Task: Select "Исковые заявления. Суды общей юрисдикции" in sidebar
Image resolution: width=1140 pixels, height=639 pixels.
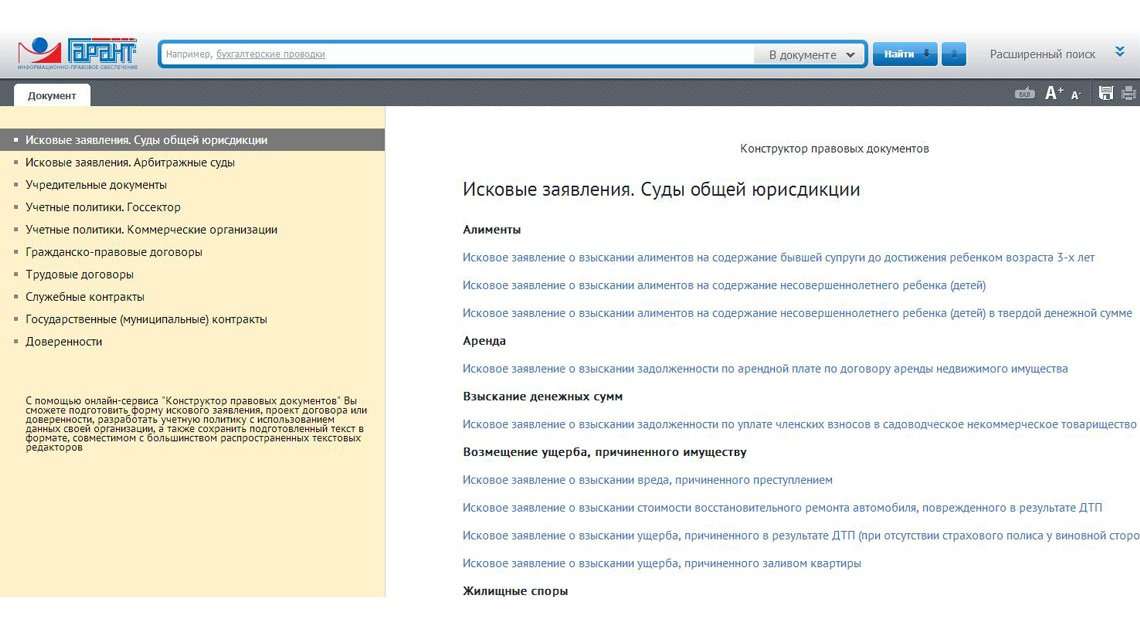Action: point(192,140)
